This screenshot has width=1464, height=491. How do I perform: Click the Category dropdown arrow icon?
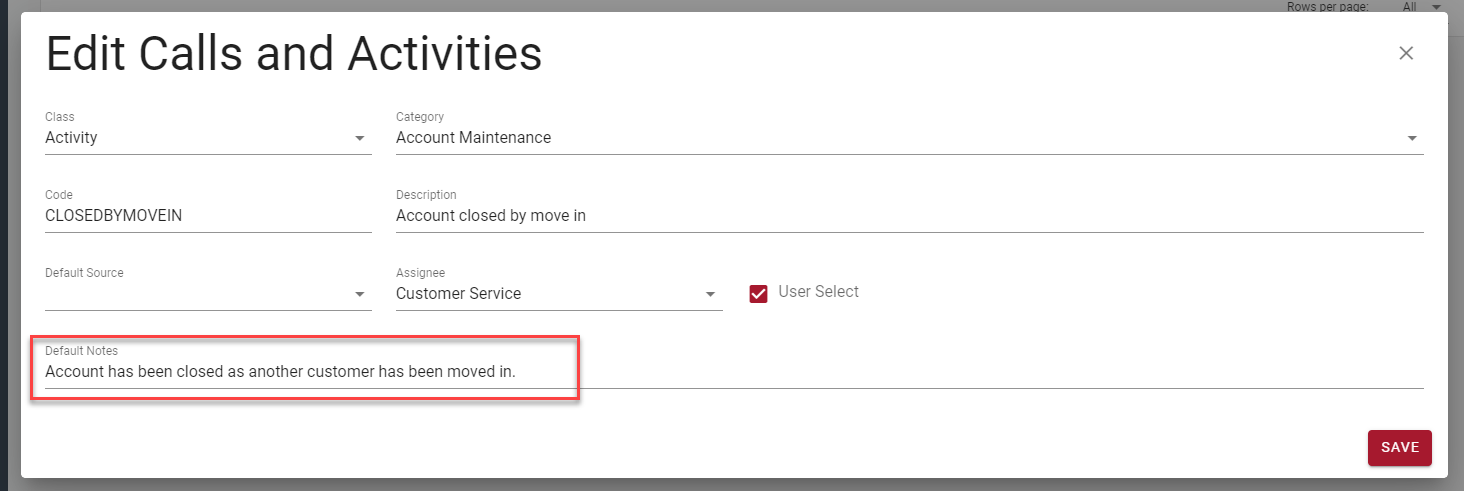[1412, 138]
